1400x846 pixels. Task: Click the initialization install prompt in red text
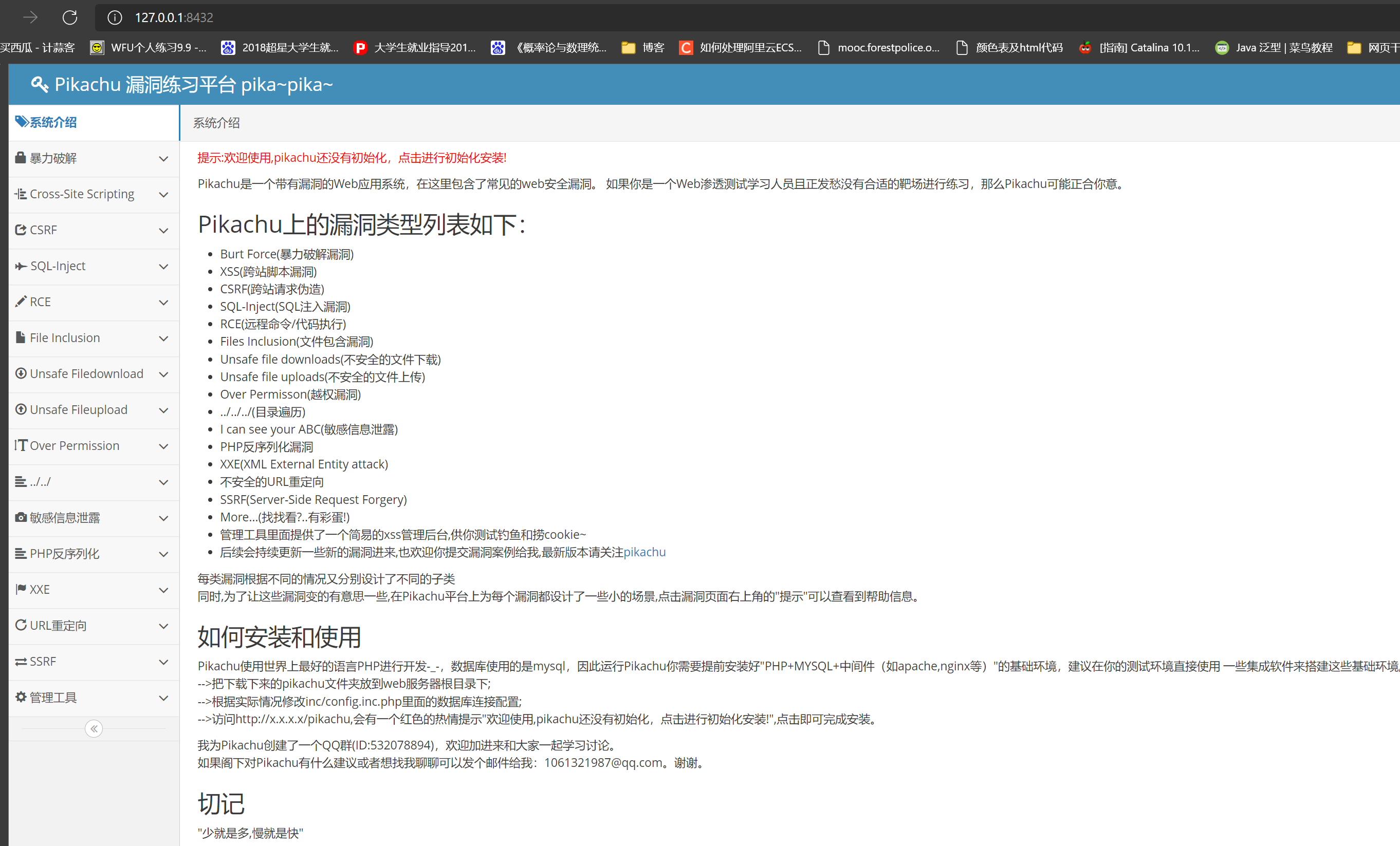[x=352, y=157]
